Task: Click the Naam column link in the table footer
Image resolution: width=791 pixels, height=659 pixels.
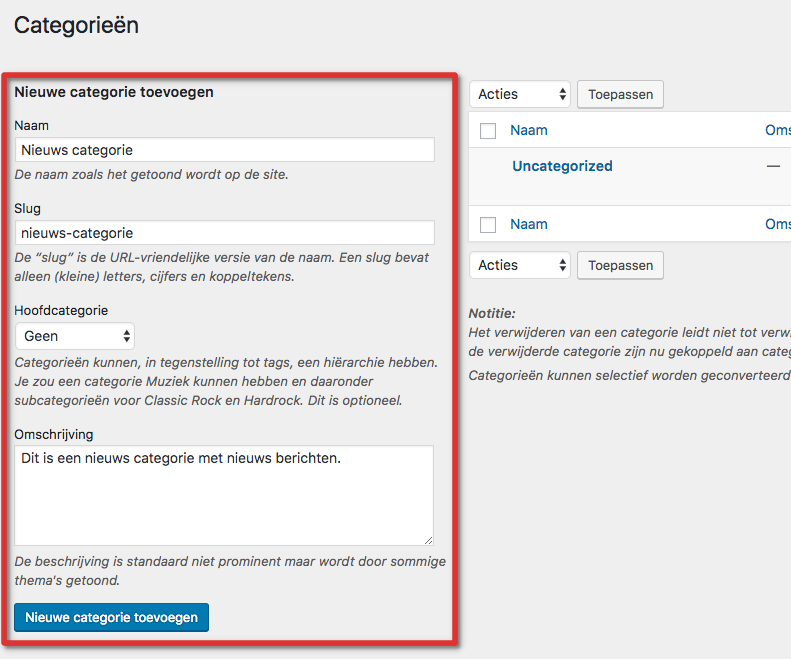Action: tap(529, 225)
